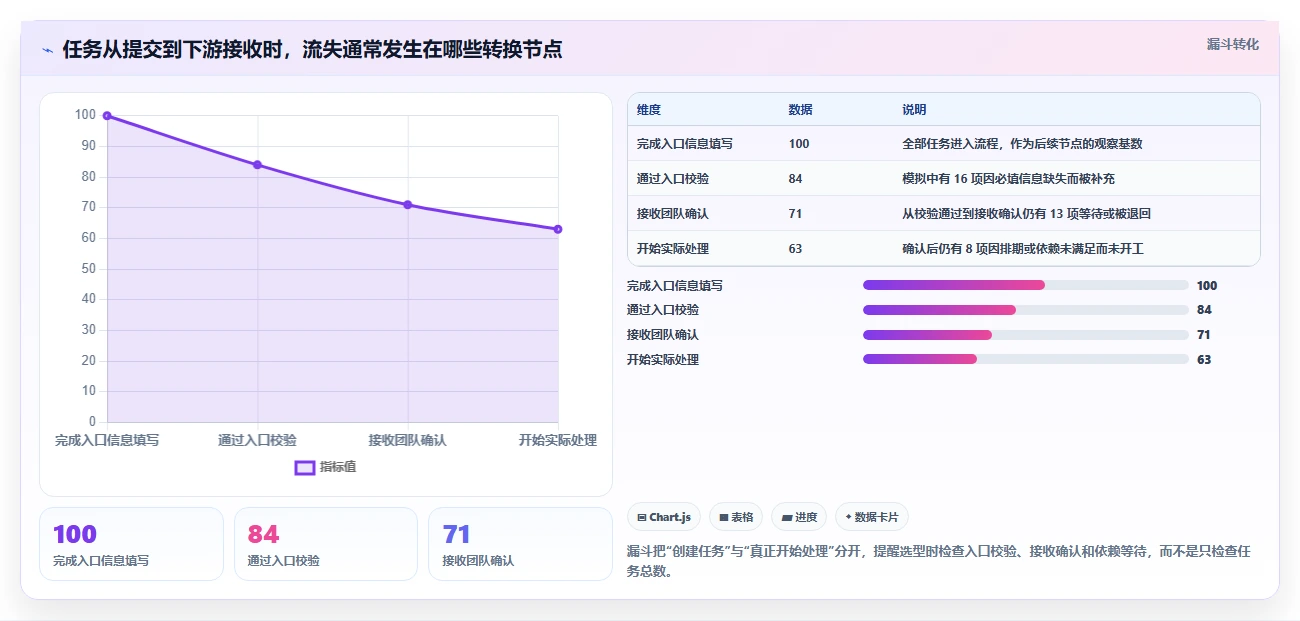Open the stat card showing 84 通过入口校验
The image size is (1300, 621).
(326, 544)
